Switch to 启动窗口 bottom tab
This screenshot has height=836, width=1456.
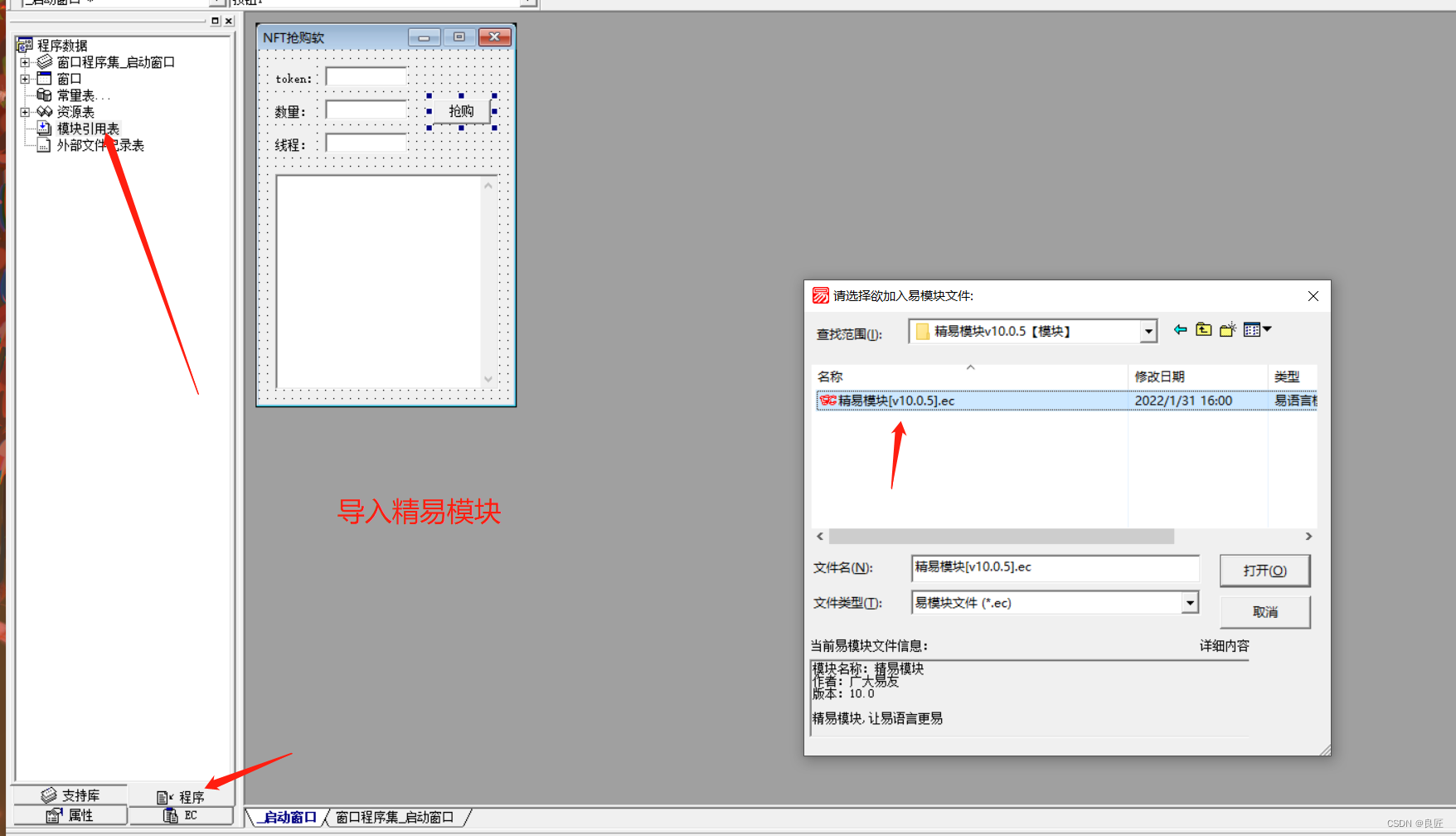pyautogui.click(x=289, y=818)
